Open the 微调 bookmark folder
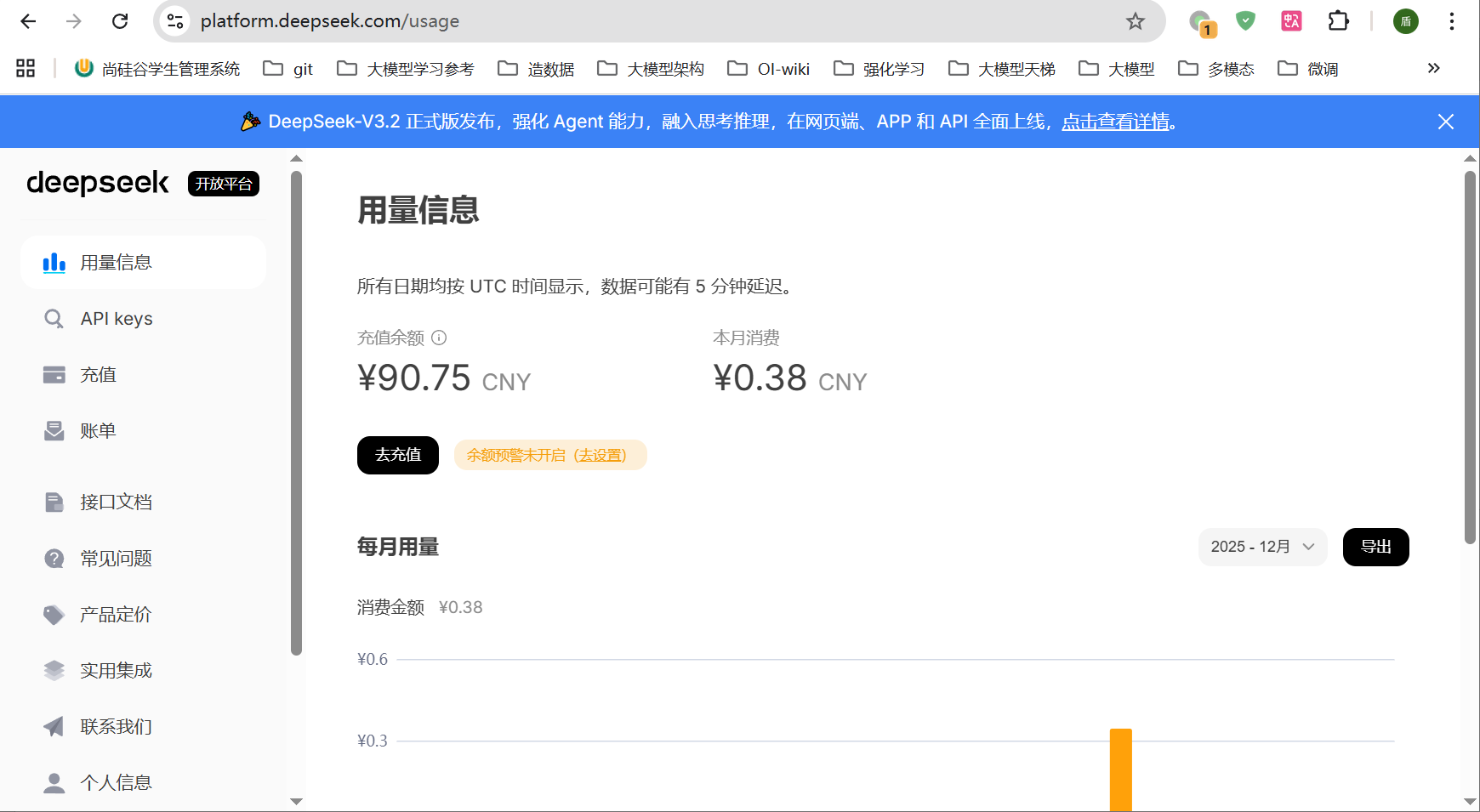The width and height of the screenshot is (1480, 812). point(1308,68)
